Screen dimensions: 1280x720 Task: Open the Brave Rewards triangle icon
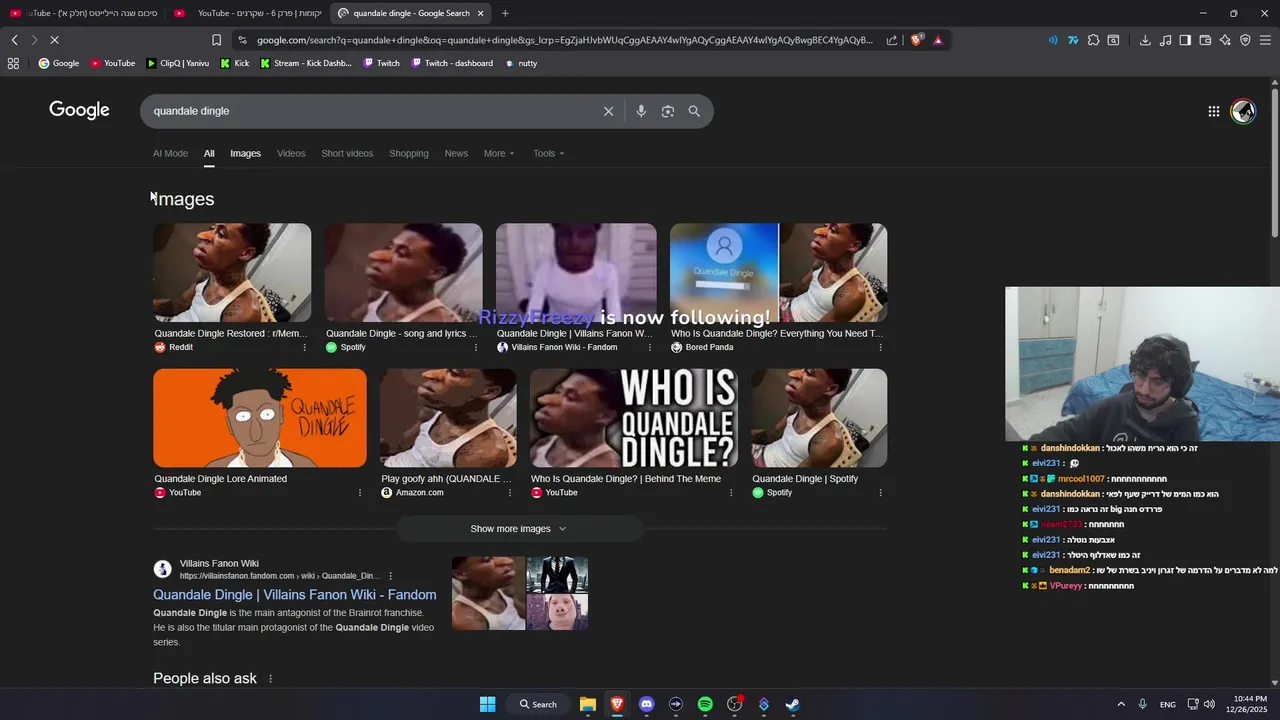point(938,40)
